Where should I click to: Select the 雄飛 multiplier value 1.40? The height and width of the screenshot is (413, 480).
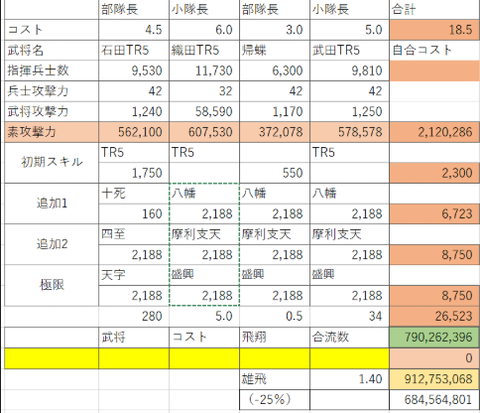pos(349,379)
